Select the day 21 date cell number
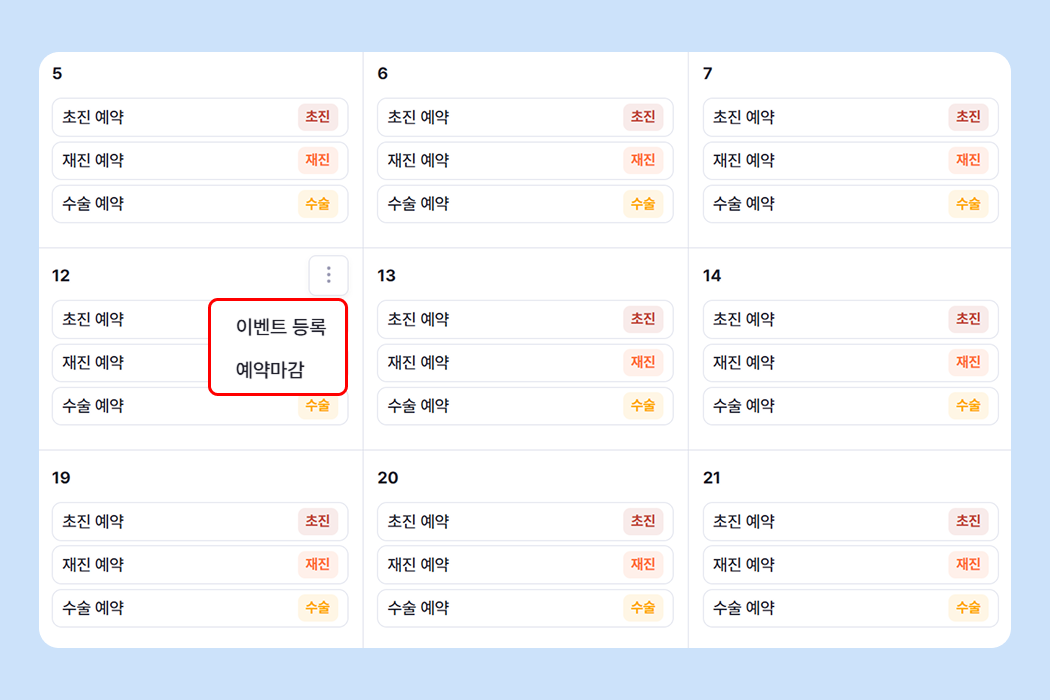This screenshot has width=1050, height=700. click(x=712, y=478)
